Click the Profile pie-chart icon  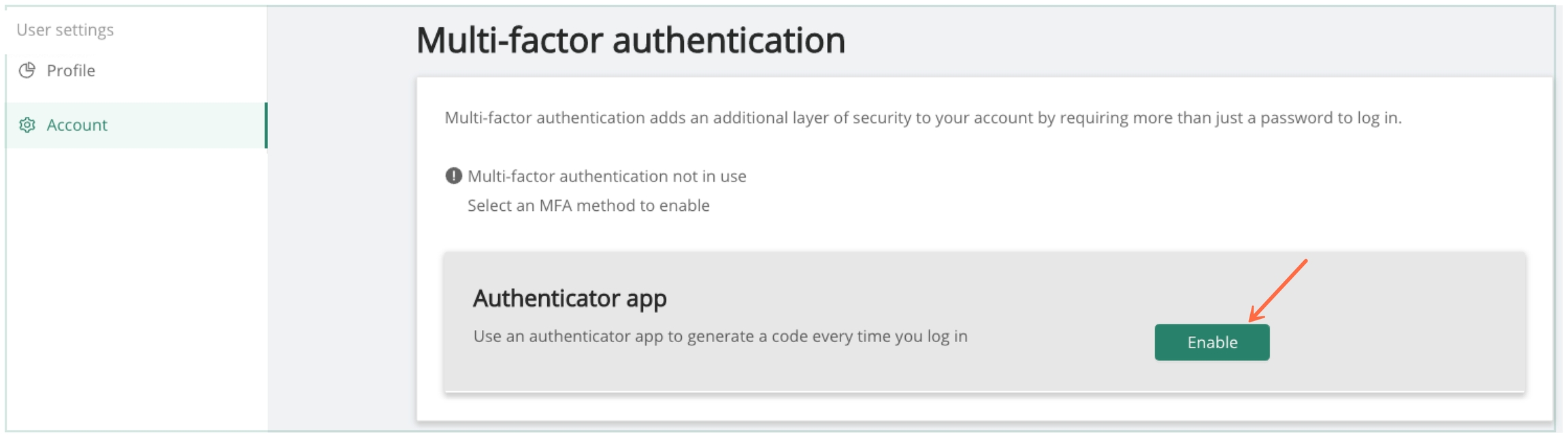(x=27, y=71)
